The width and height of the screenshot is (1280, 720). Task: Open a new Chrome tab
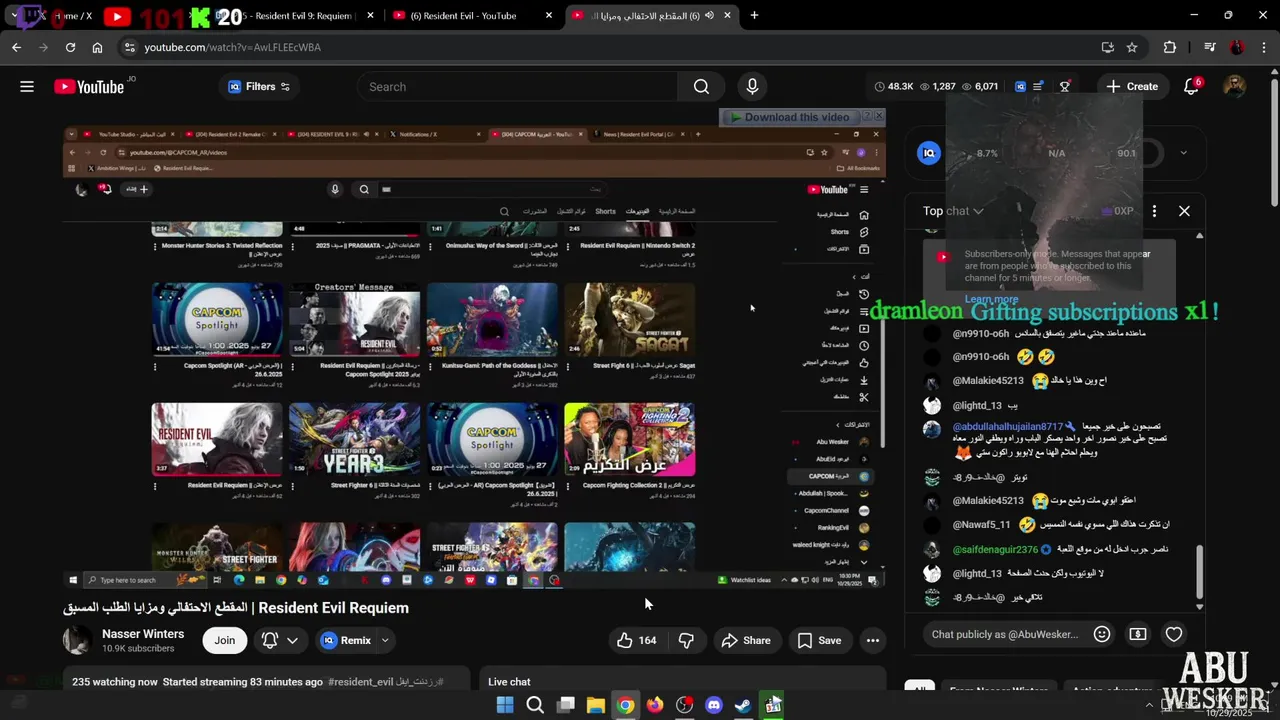tap(754, 15)
